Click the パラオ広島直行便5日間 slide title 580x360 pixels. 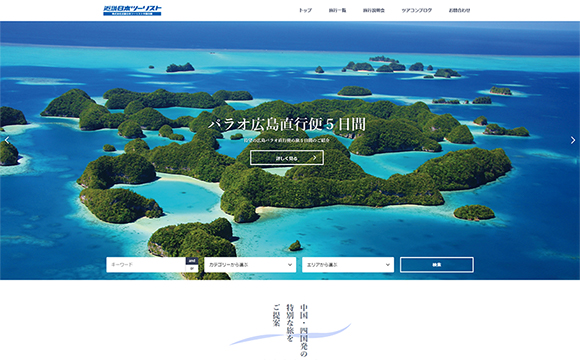click(287, 124)
